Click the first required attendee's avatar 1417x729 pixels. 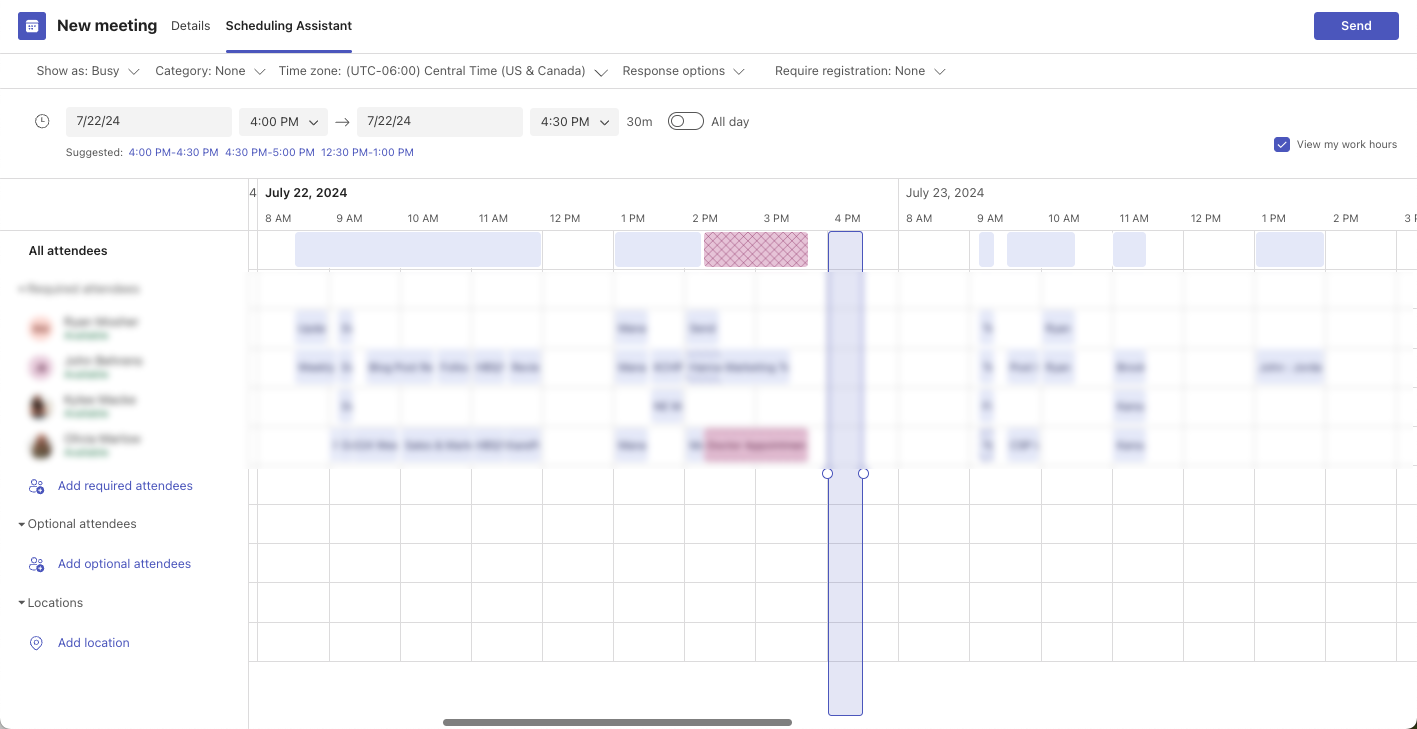point(41,328)
